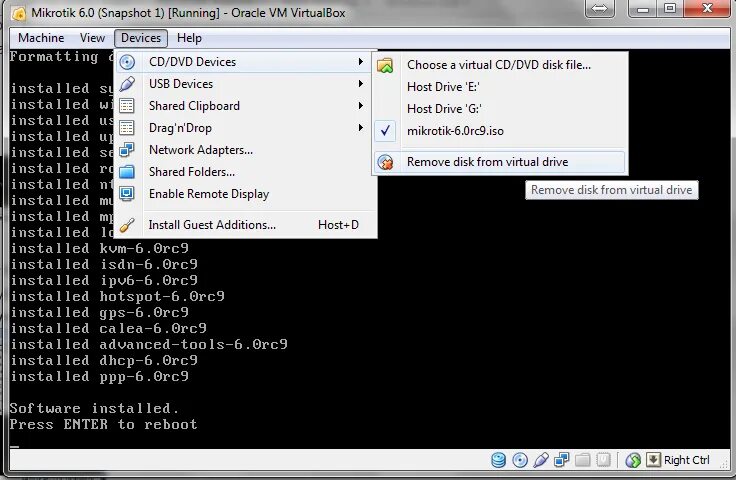Click 'installed gps-6.0rc9' console line
Image resolution: width=736 pixels, height=480 pixels.
[x=99, y=312]
